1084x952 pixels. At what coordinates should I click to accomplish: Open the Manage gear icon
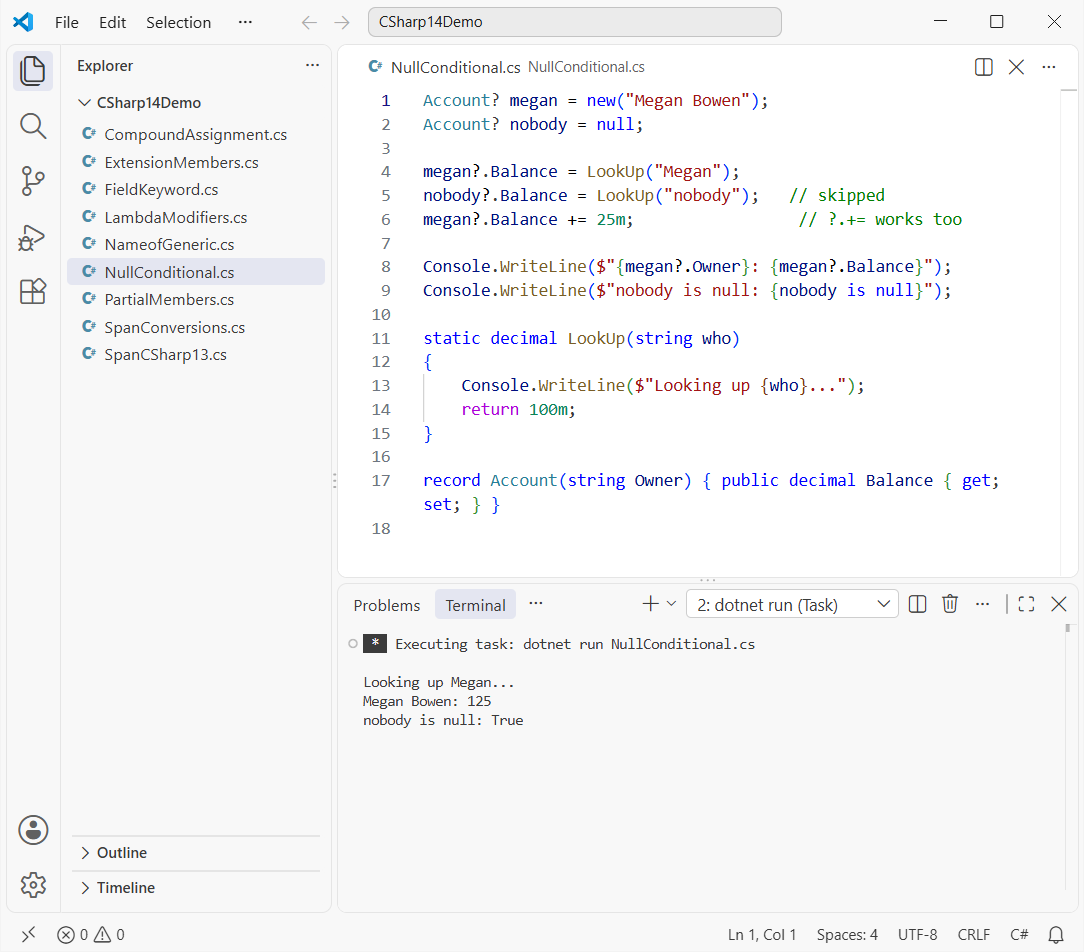click(32, 884)
